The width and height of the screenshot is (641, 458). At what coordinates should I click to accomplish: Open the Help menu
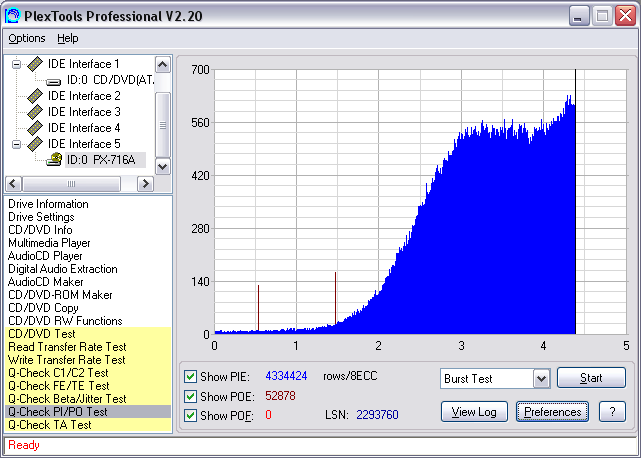pos(67,38)
